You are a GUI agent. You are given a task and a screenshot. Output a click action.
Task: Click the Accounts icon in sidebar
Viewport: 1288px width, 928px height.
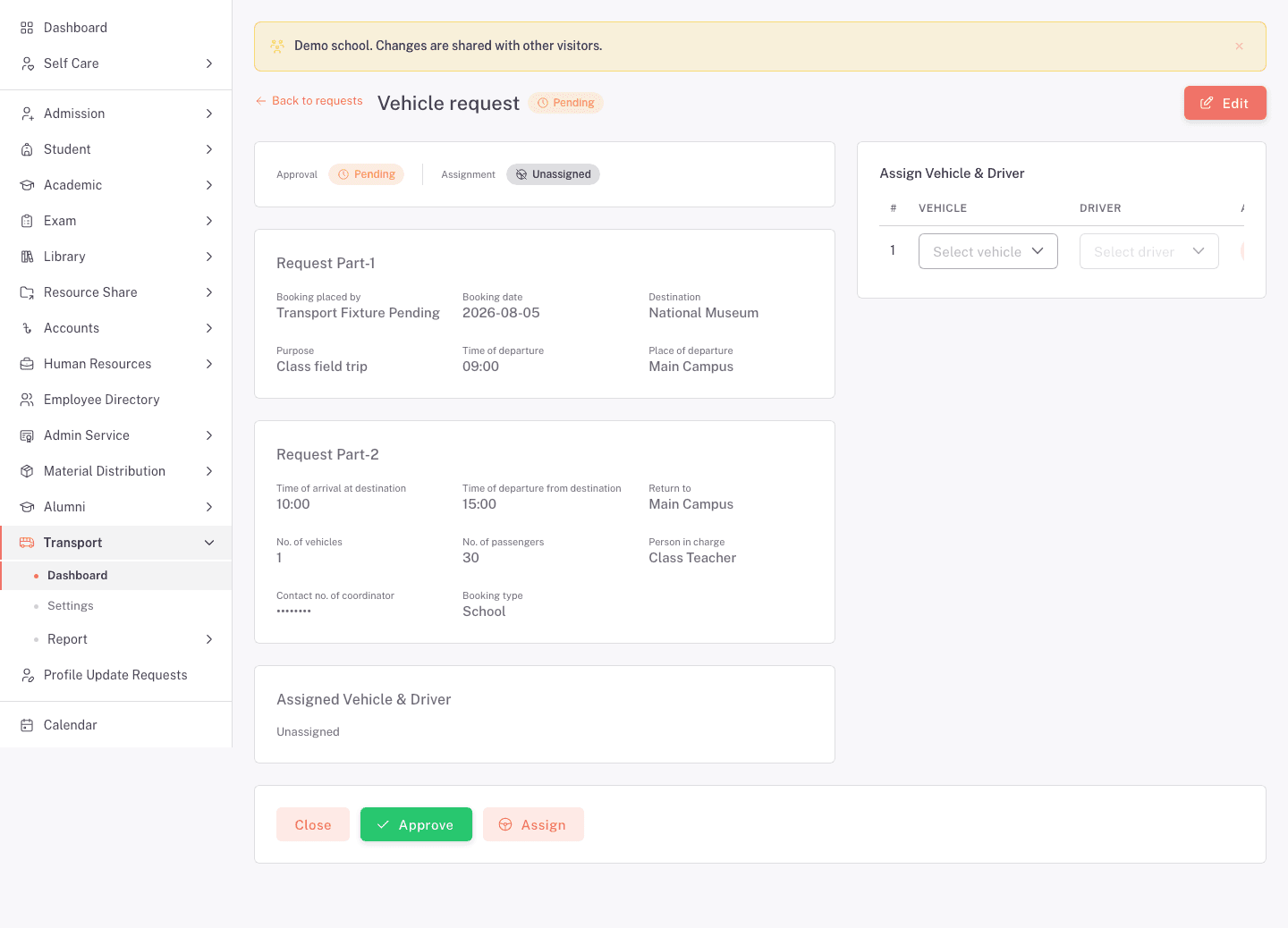click(x=27, y=328)
